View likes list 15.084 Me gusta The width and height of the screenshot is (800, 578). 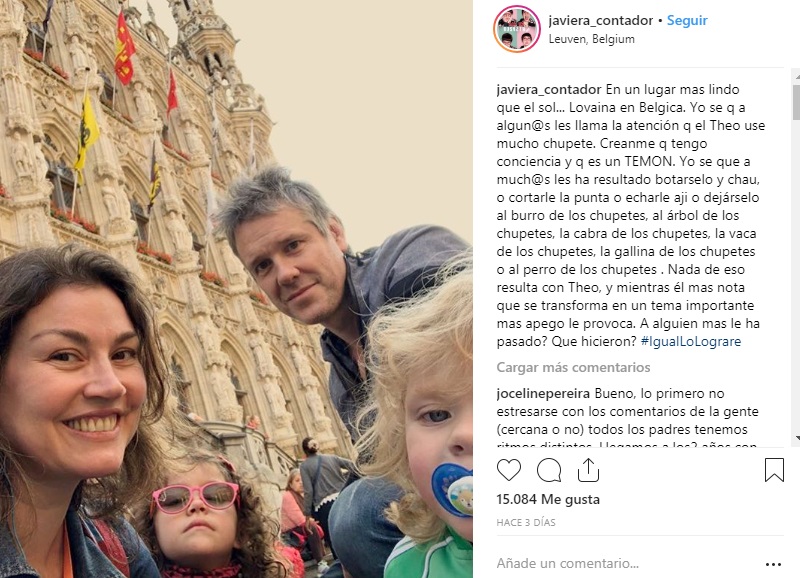point(548,499)
